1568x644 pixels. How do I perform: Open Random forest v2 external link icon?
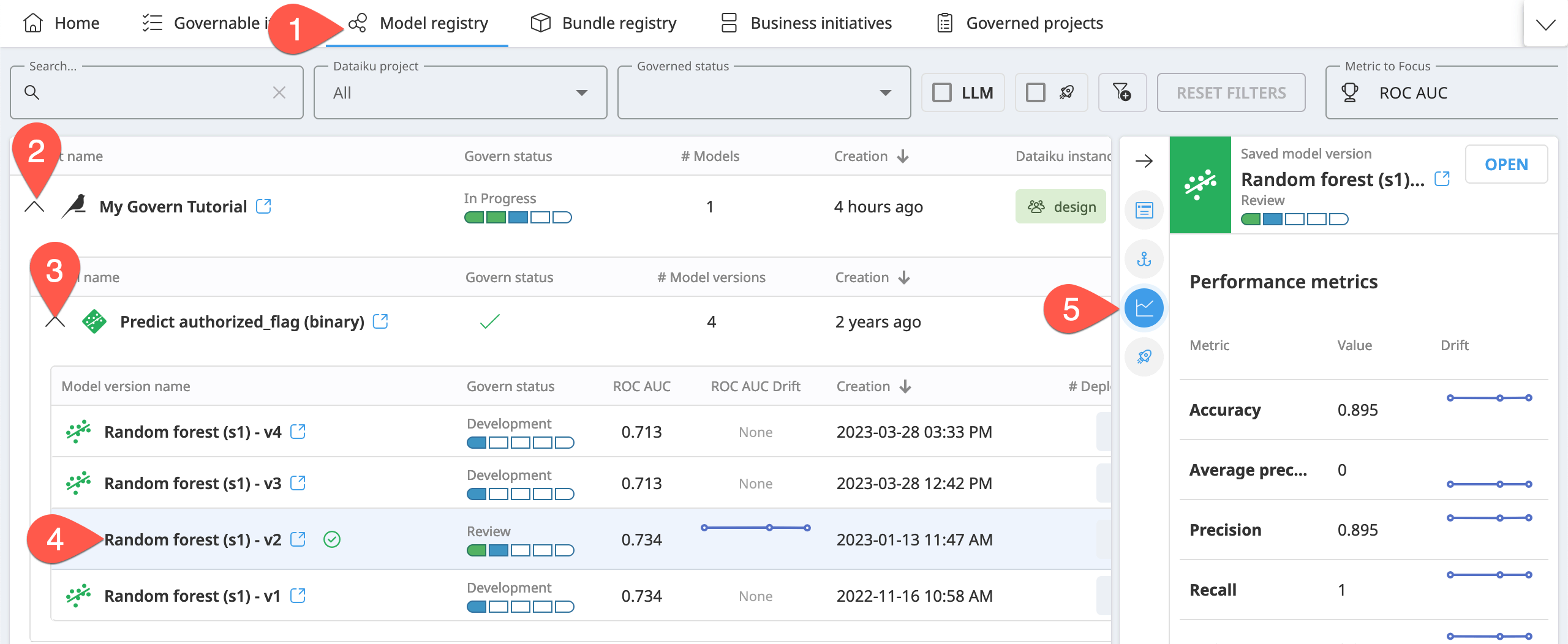click(x=298, y=539)
